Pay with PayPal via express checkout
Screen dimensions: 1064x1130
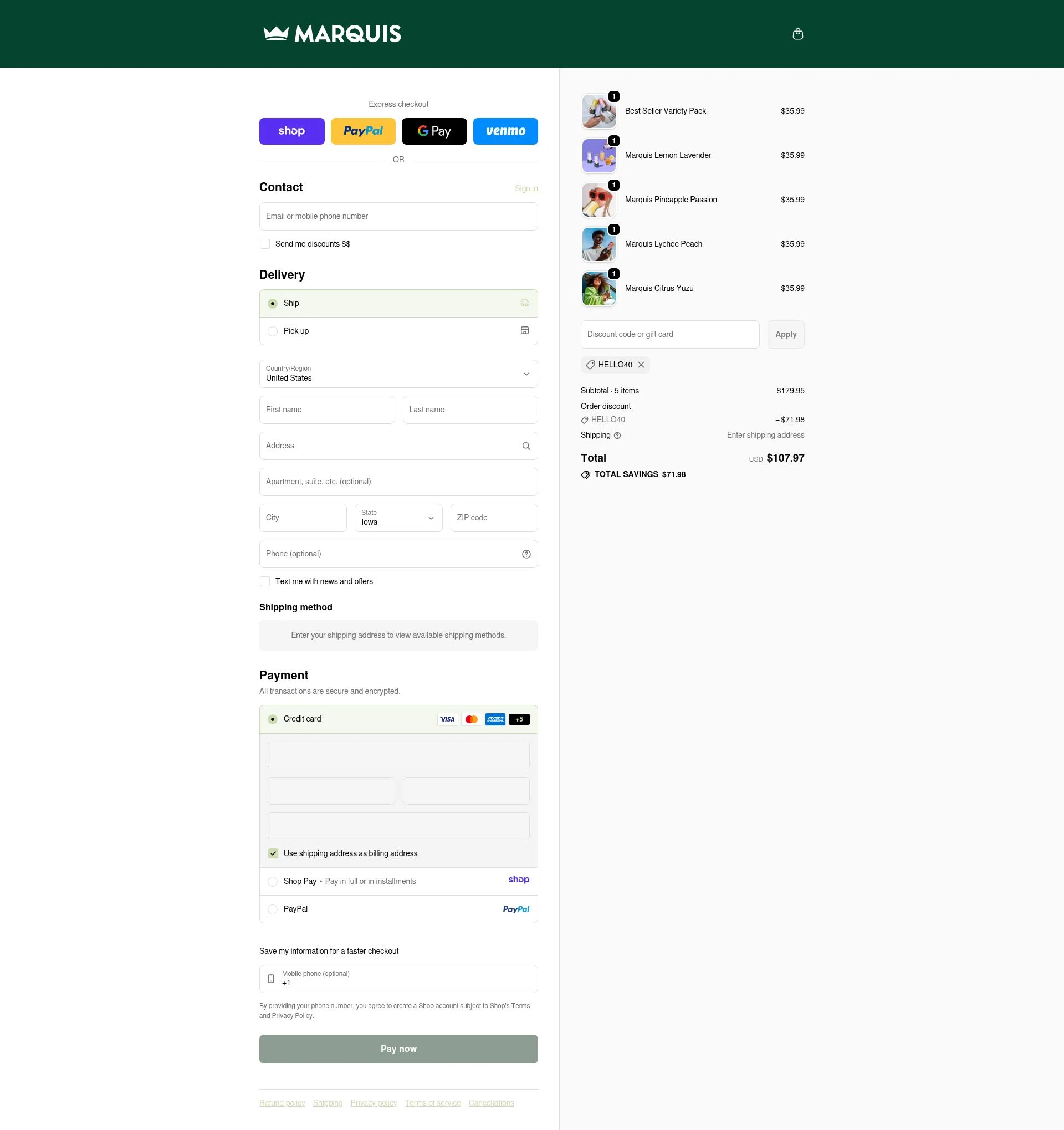coord(362,131)
